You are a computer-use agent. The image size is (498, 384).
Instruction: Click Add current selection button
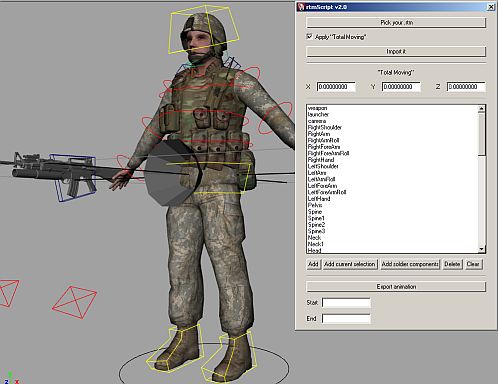tap(350, 264)
